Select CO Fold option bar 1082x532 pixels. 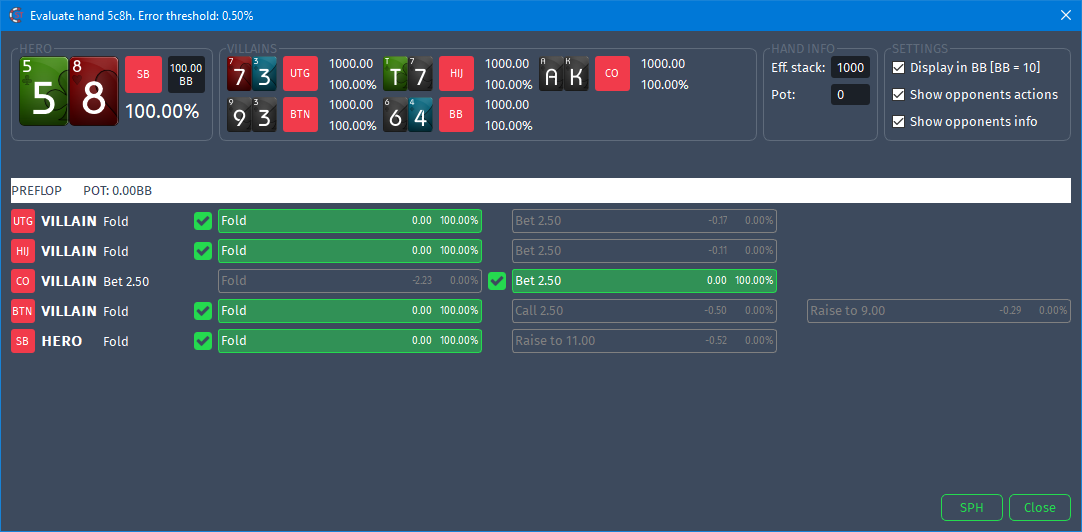click(x=350, y=281)
